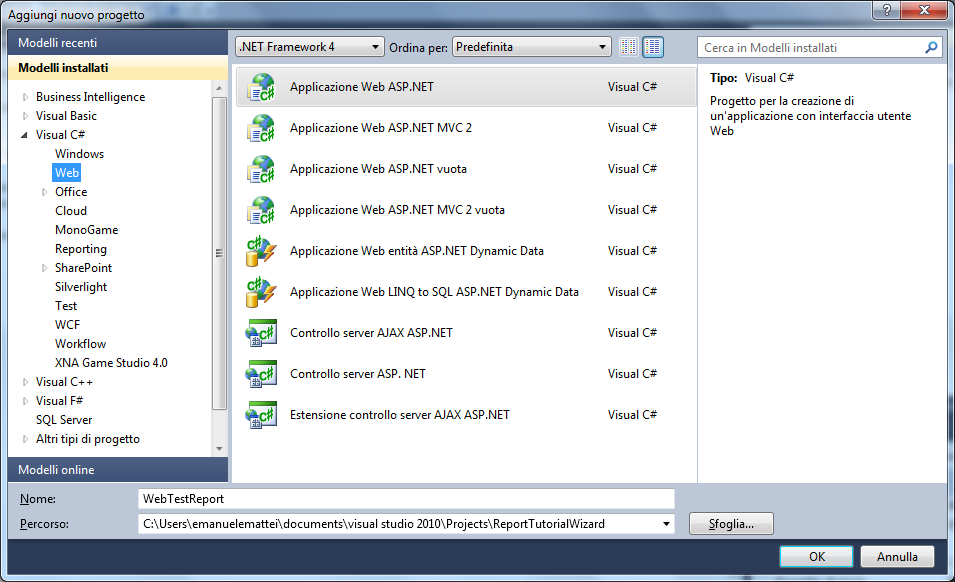The height and width of the screenshot is (582, 955).
Task: Collapse the Visual C# tree node
Action: coord(25,135)
